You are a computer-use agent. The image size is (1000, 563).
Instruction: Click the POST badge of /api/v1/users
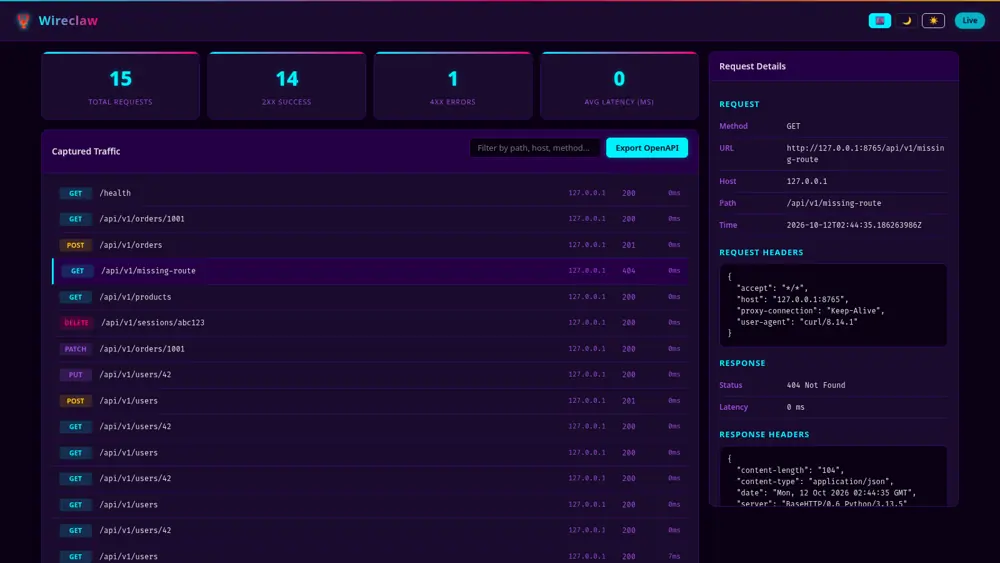[75, 401]
